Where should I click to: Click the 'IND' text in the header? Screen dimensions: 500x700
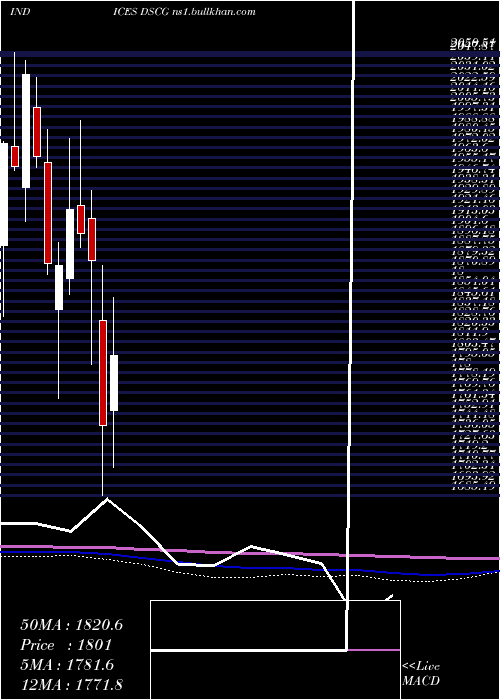(x=20, y=12)
